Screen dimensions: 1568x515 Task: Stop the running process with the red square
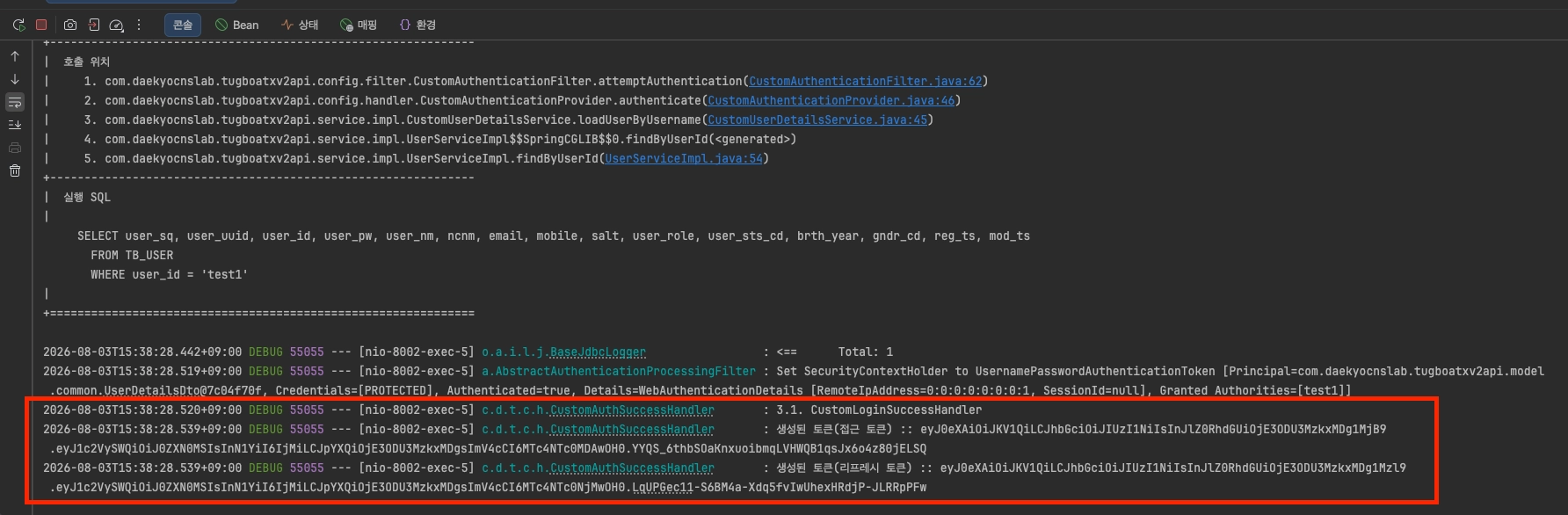[41, 25]
